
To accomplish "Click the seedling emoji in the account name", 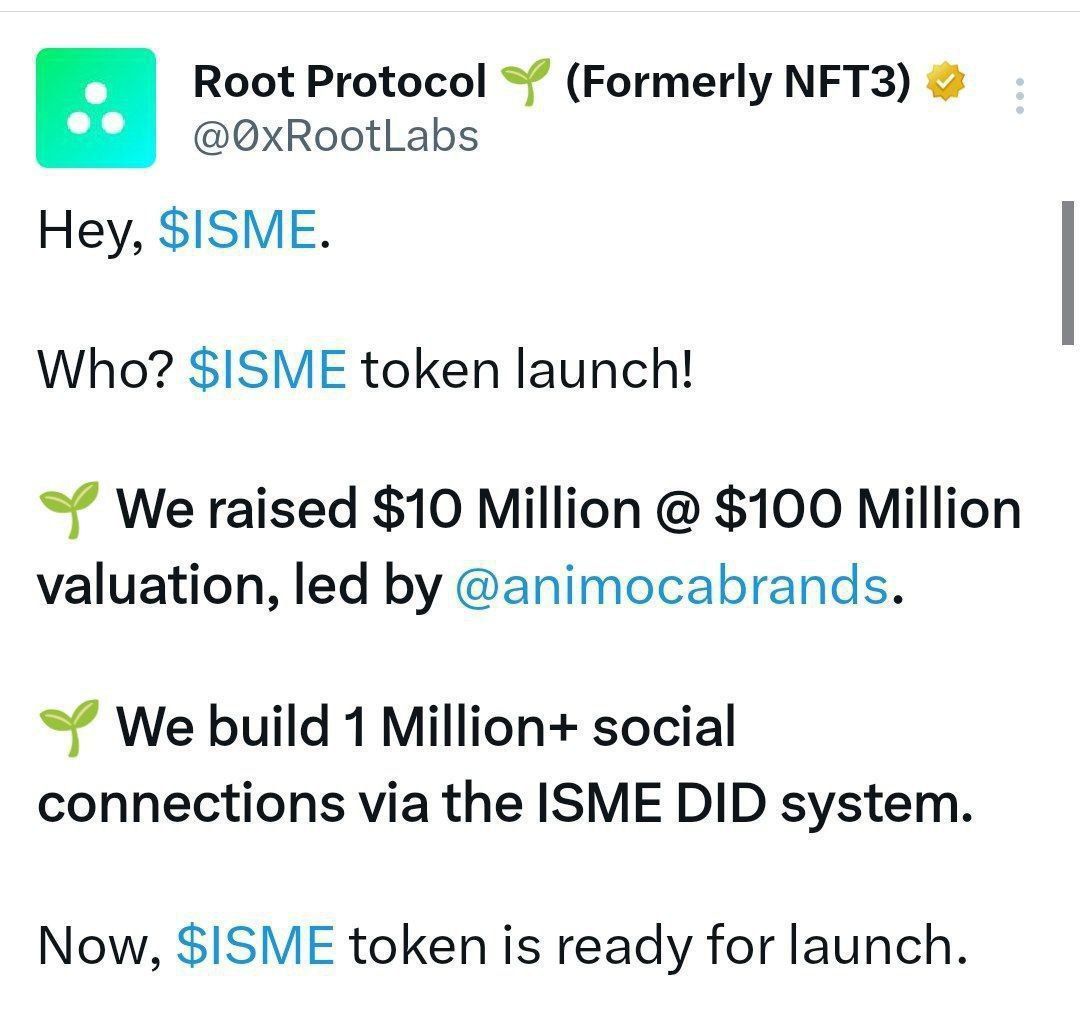I will (x=526, y=83).
